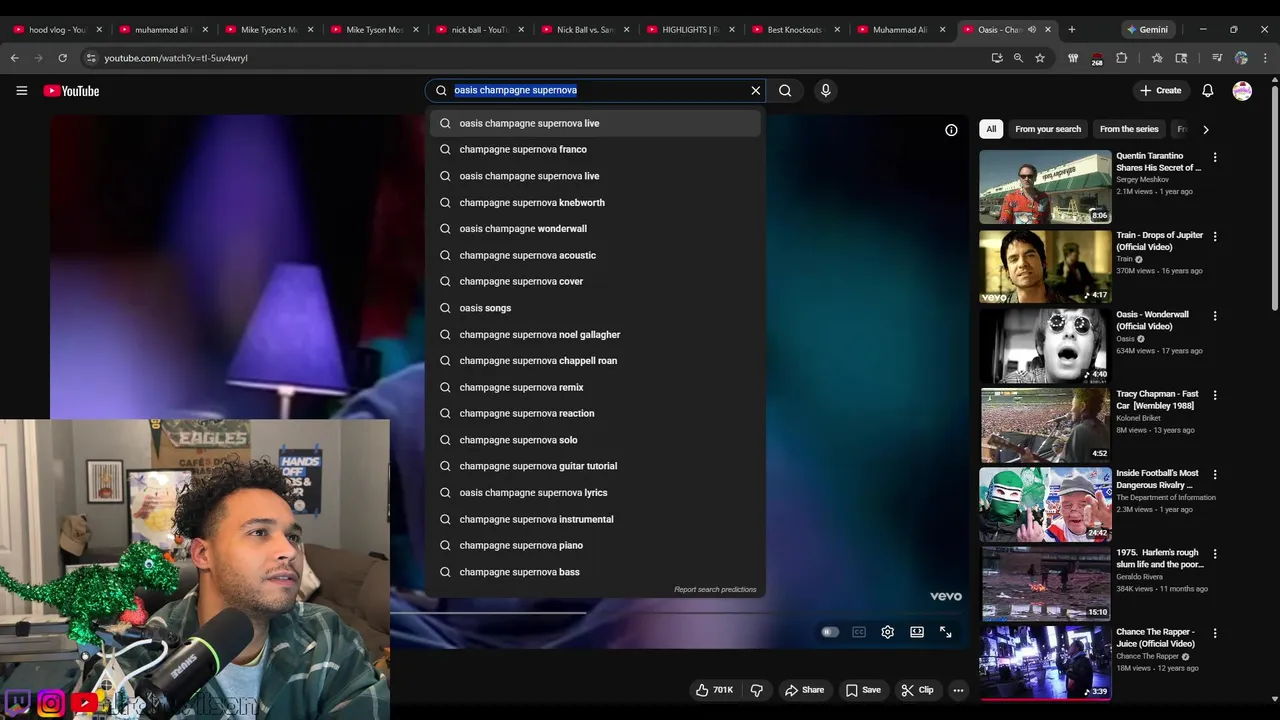
Task: Show the video info card icon
Action: [x=951, y=130]
